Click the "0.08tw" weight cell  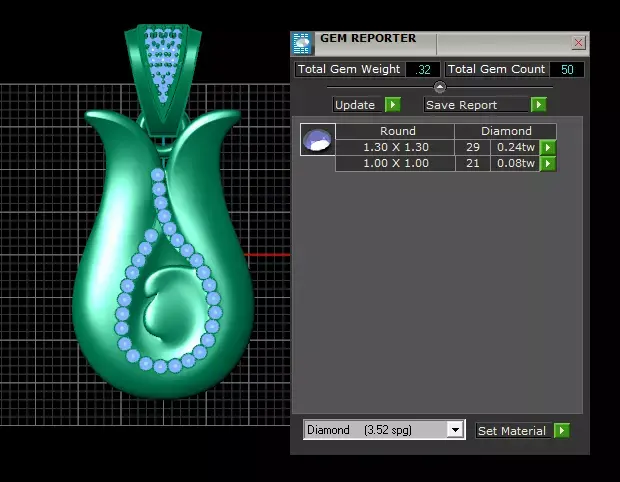[515, 163]
